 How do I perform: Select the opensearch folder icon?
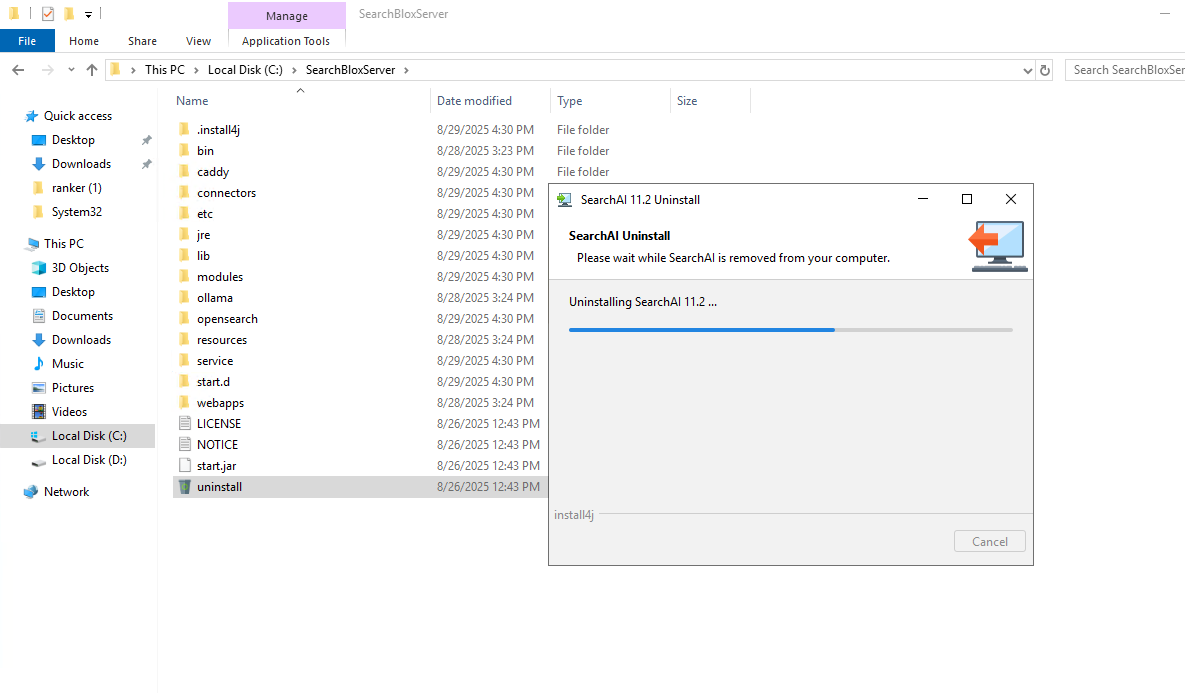tap(184, 319)
